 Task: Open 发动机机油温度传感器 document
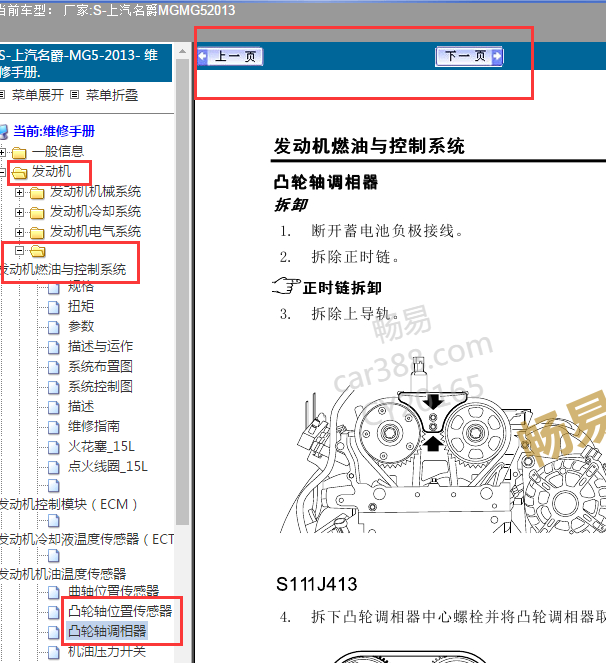(63, 574)
